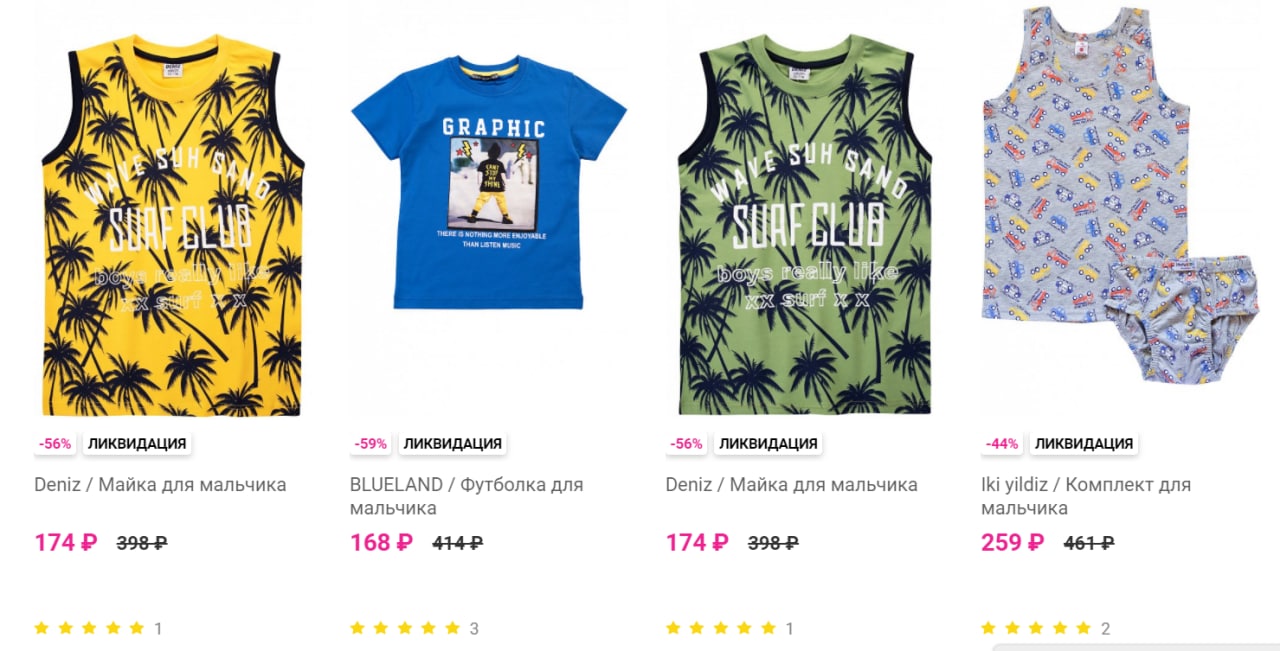
Task: Click the -56% discount badge on yellow tank top
Action: tap(55, 444)
